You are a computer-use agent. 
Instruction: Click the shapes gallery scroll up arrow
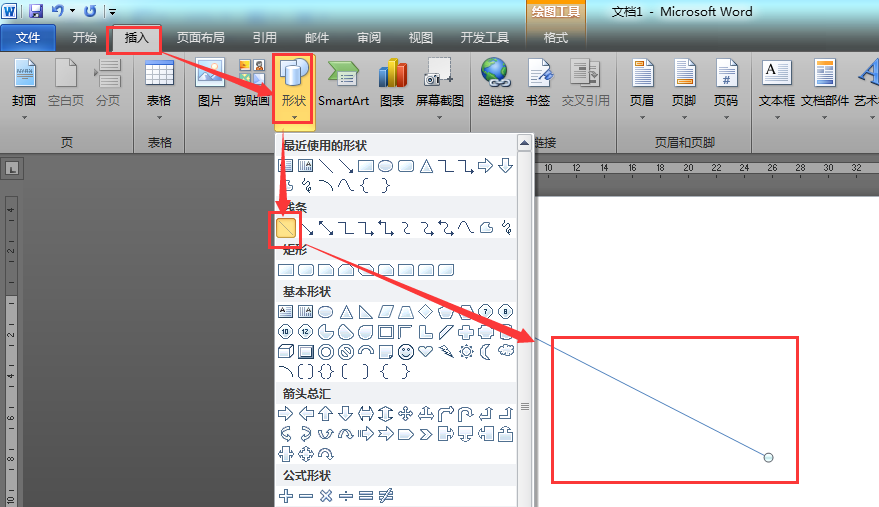(524, 142)
